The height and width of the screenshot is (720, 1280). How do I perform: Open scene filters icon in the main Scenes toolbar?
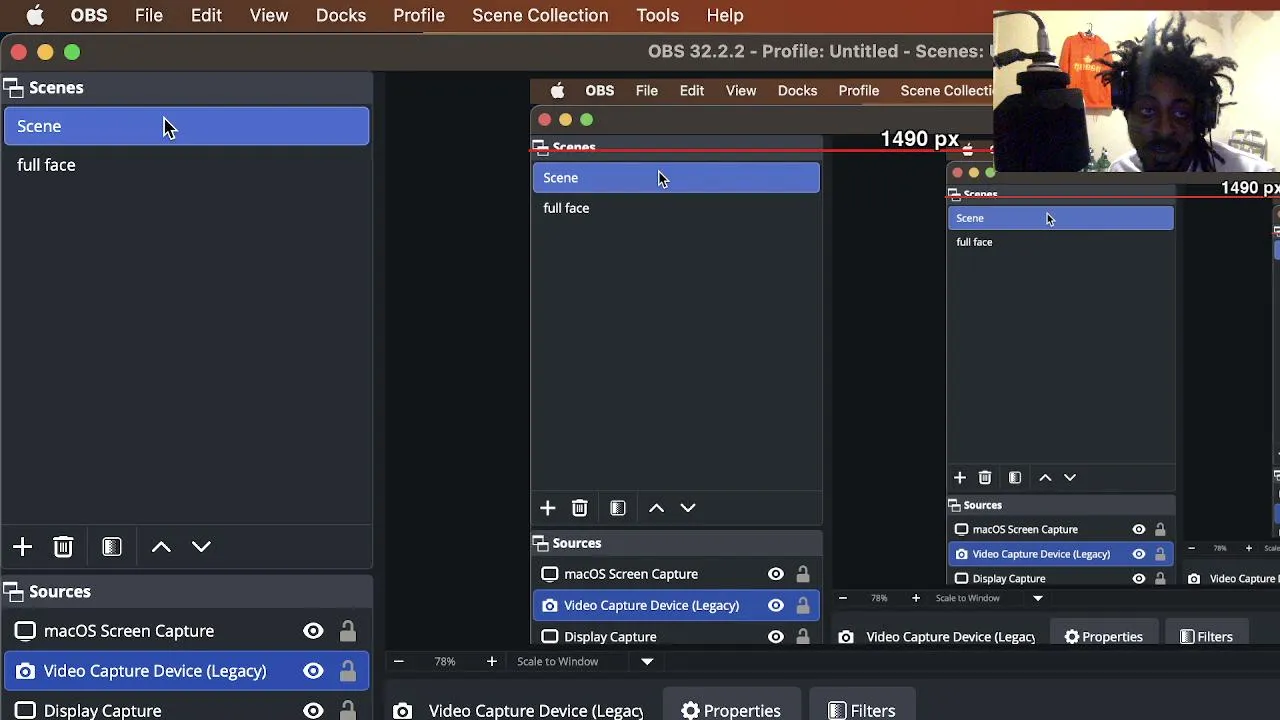tap(112, 547)
